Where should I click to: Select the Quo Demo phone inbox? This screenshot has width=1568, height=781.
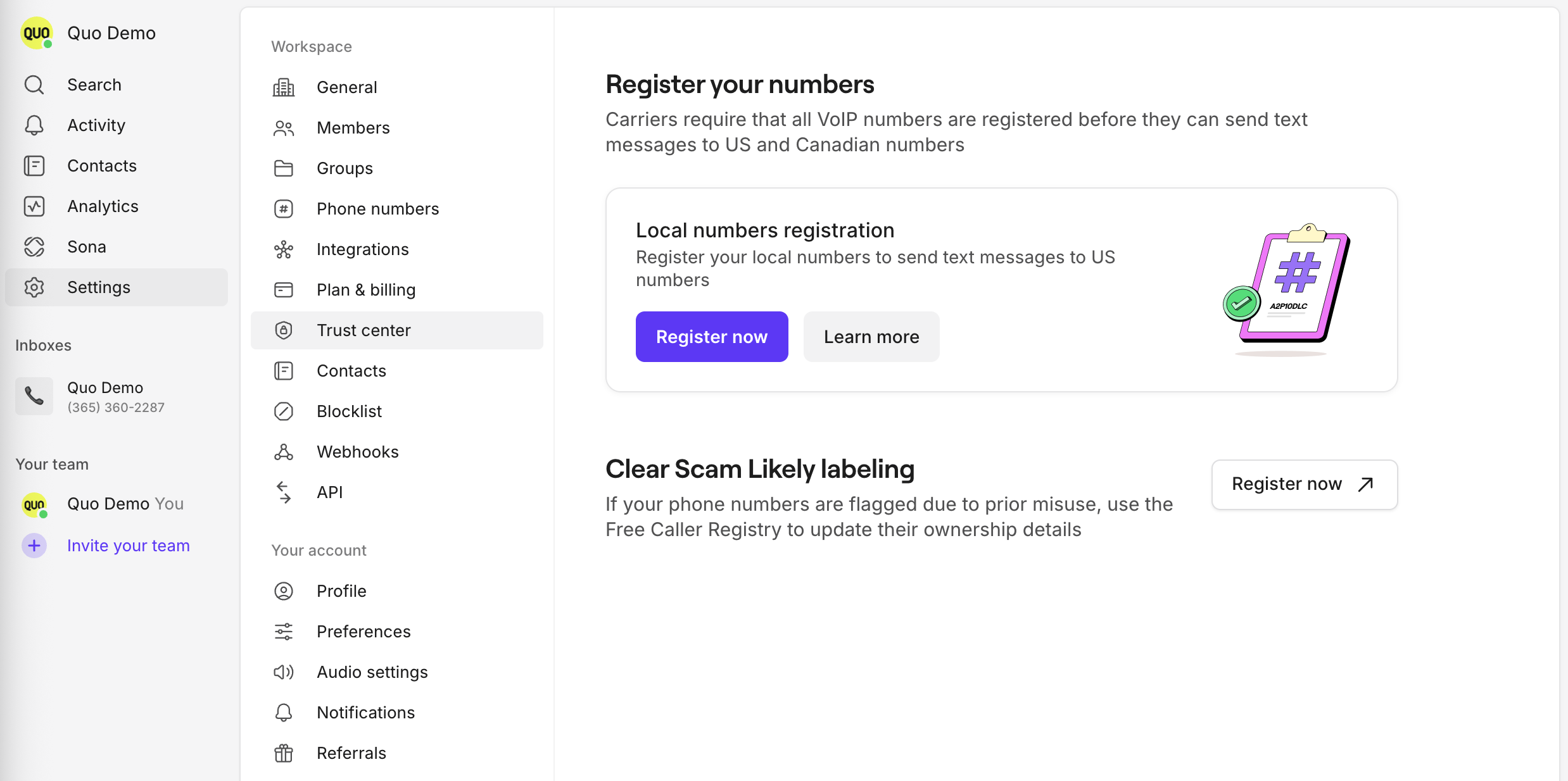click(x=105, y=396)
